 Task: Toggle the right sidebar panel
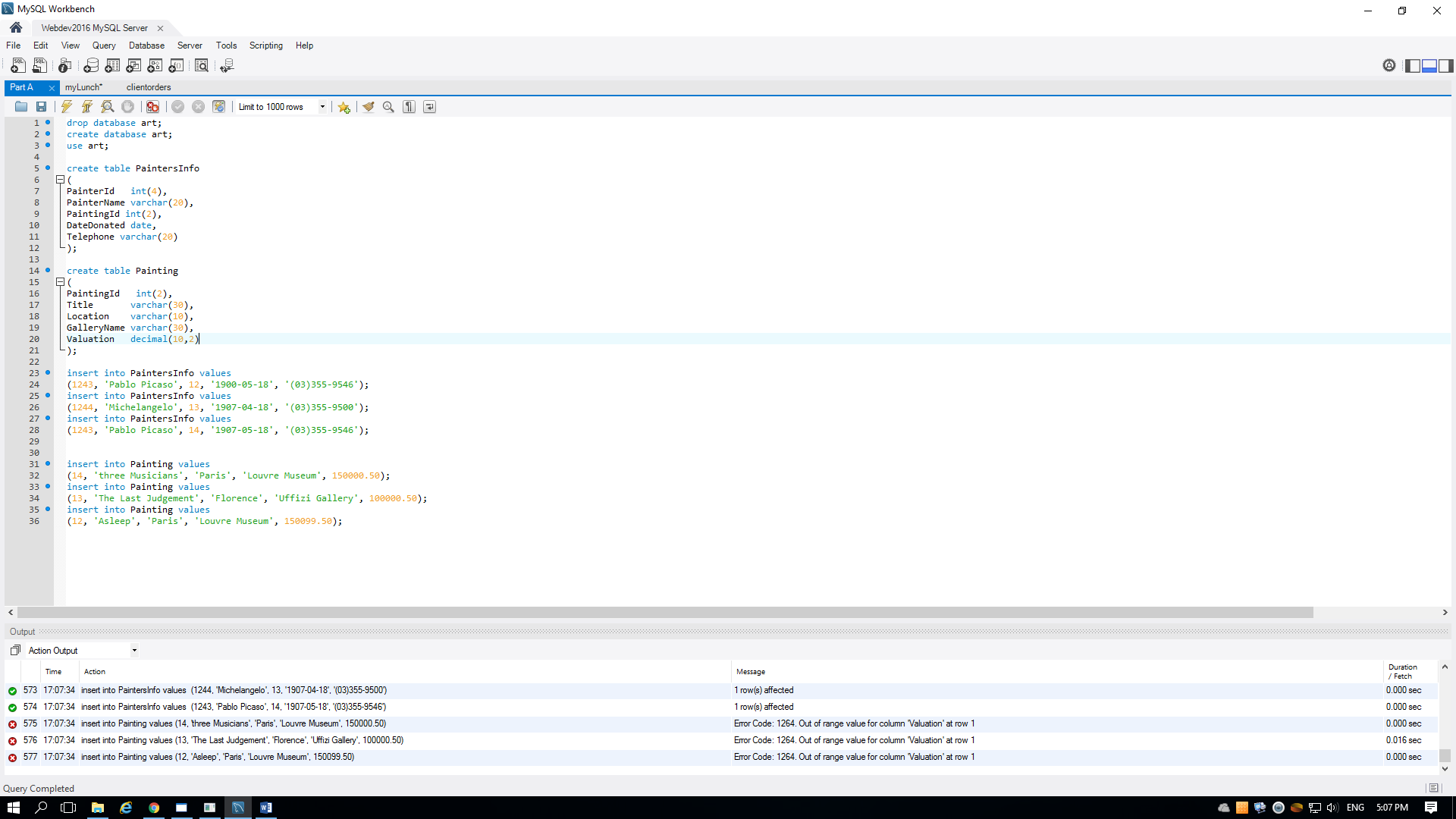[x=1446, y=66]
